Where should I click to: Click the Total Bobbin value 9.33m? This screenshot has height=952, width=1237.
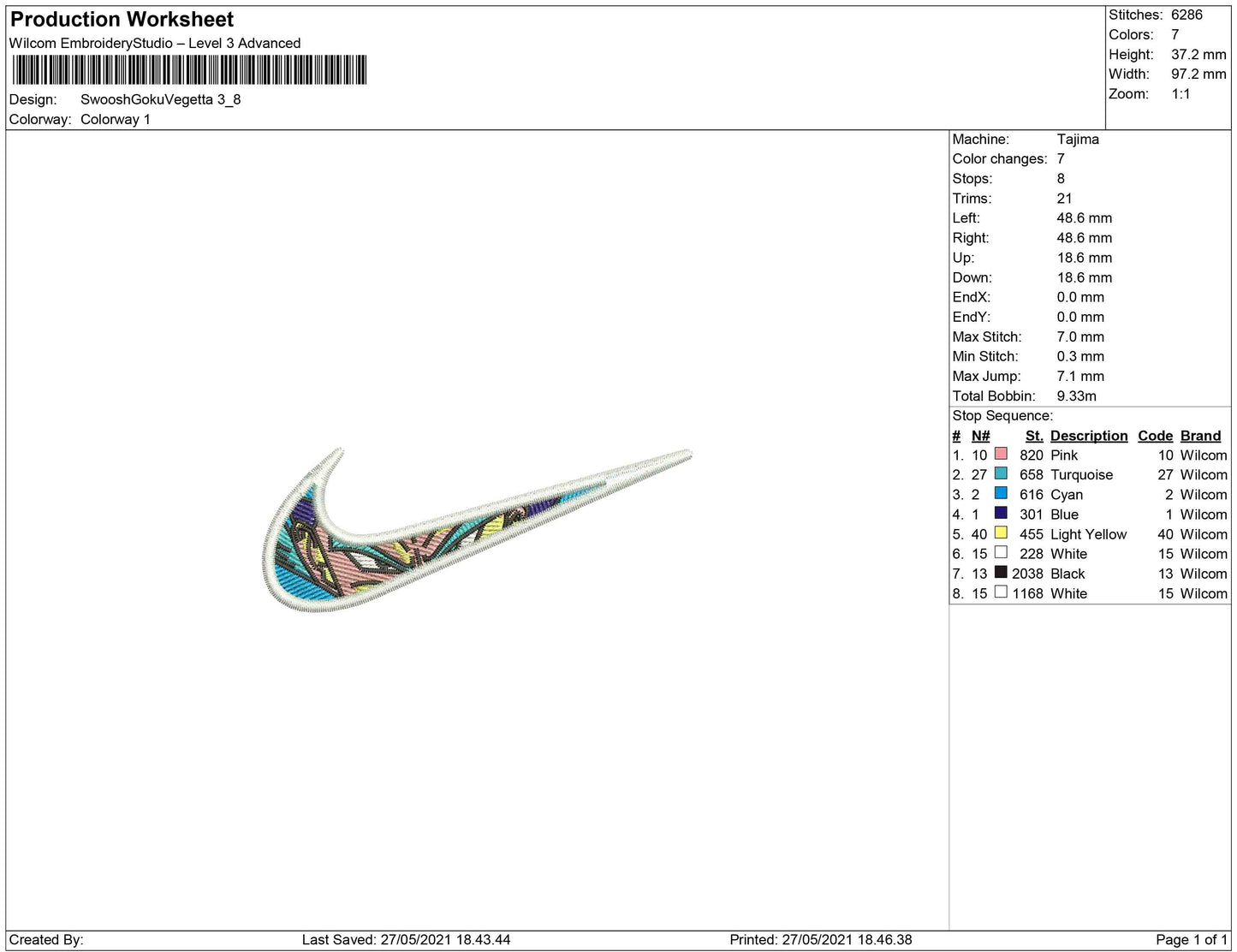click(1077, 396)
